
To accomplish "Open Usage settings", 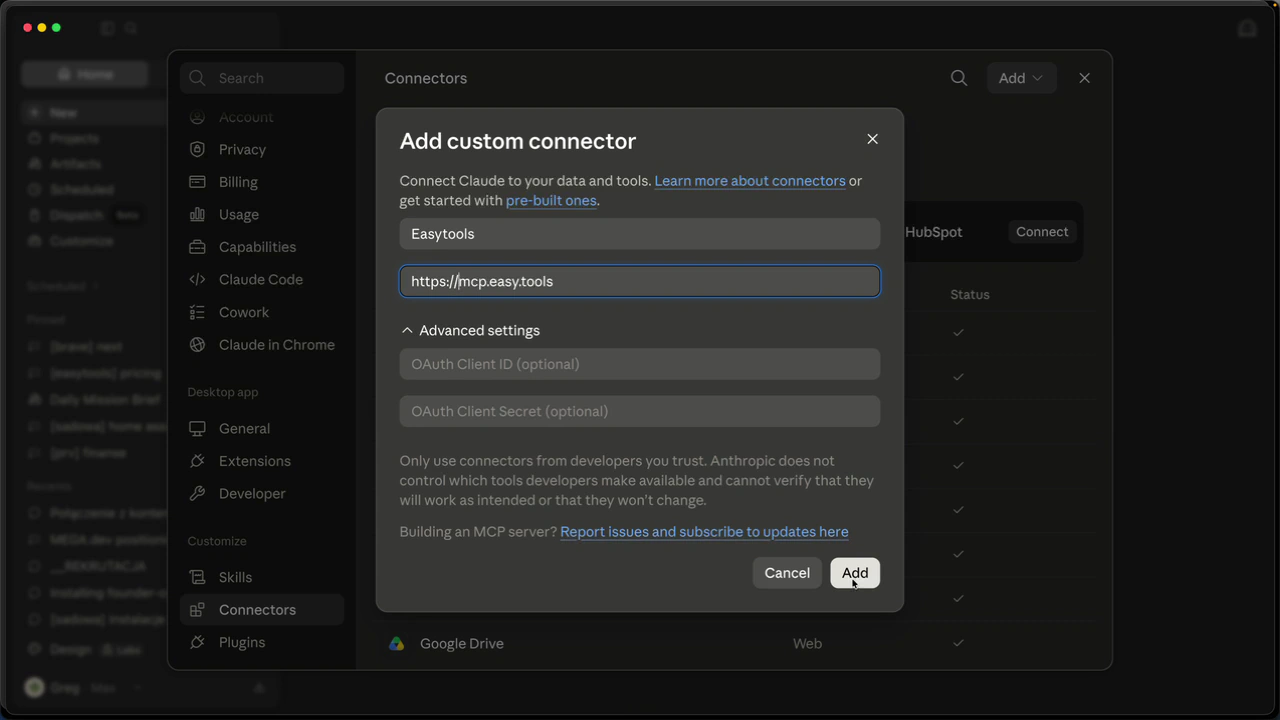I will [263, 214].
